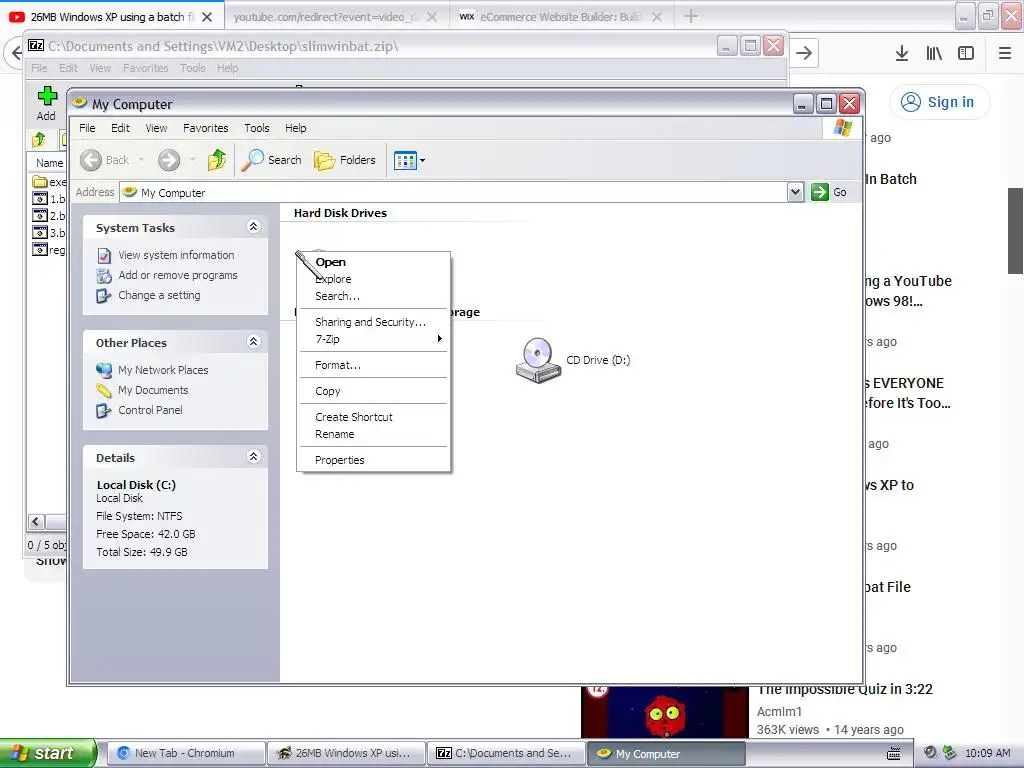This screenshot has width=1024, height=768.
Task: Choose Format... in the context menu
Action: 373,365
